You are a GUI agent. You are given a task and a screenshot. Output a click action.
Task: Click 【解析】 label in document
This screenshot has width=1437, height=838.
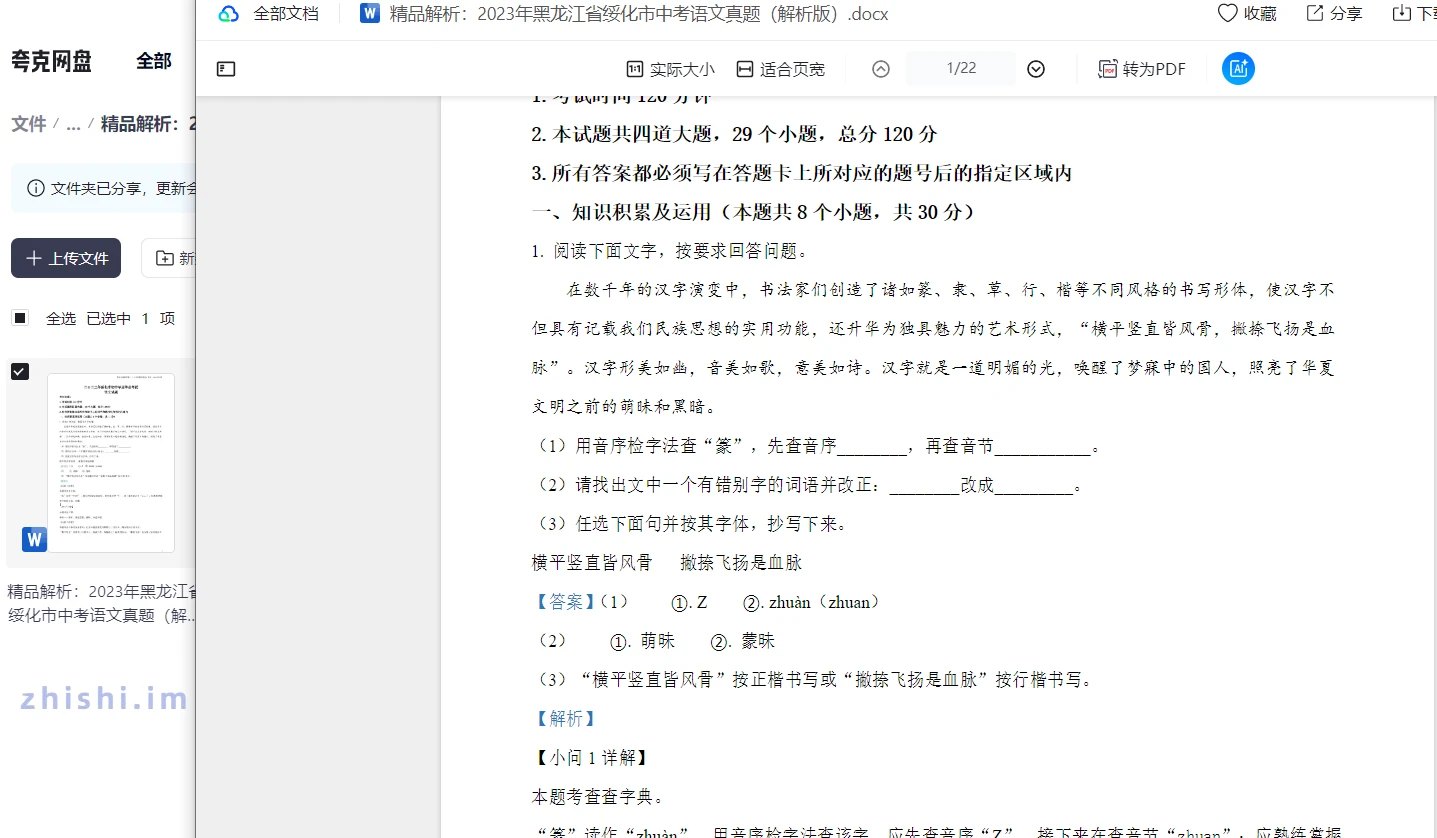tap(564, 719)
